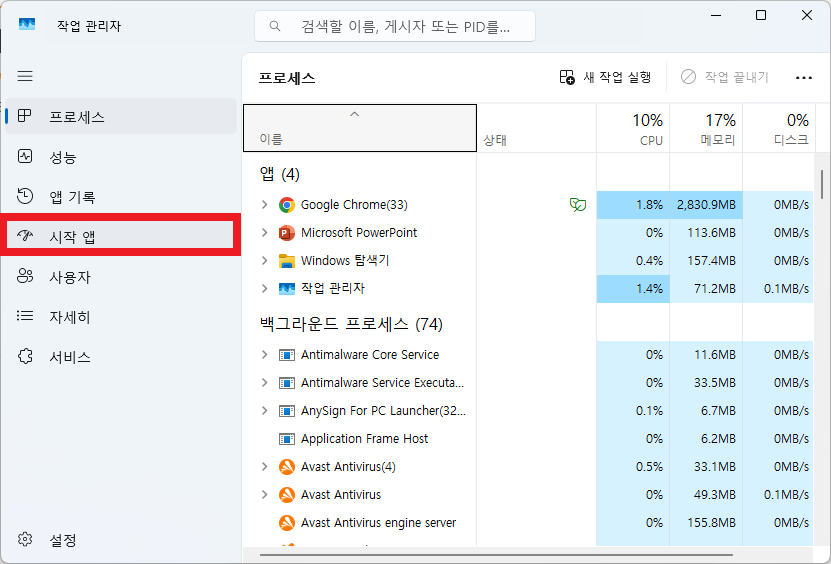Click the horizontal scrollbar at bottom

pyautogui.click(x=496, y=555)
